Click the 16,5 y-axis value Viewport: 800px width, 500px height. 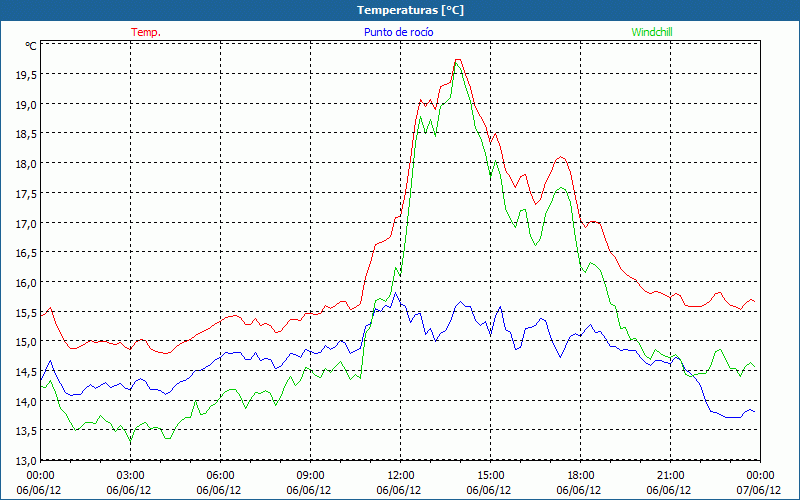point(27,253)
